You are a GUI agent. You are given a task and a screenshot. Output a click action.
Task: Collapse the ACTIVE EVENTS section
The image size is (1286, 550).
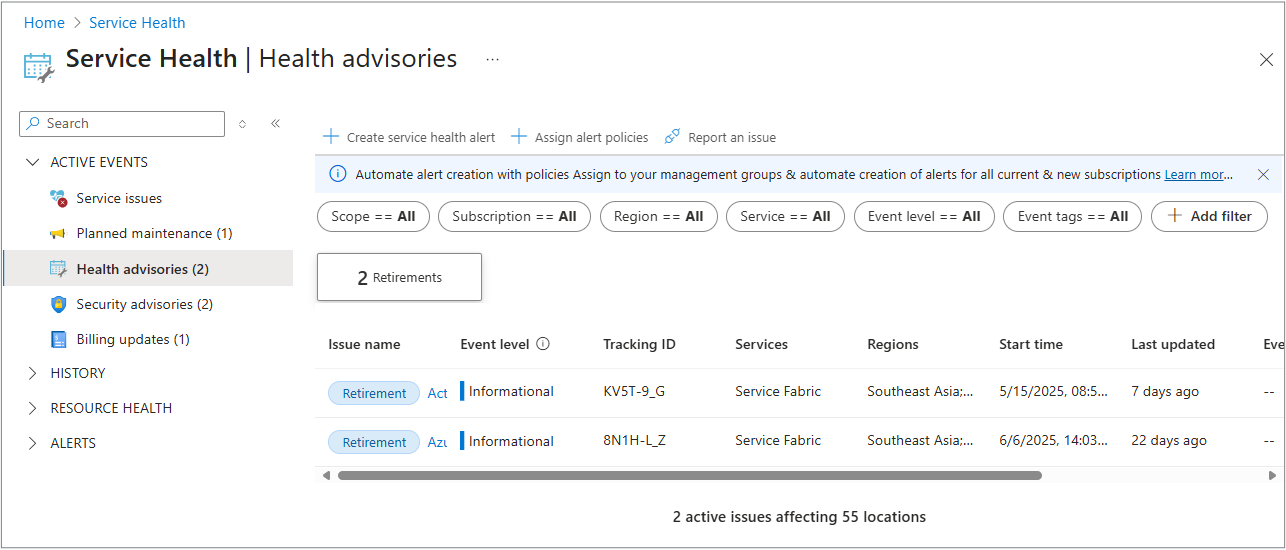pyautogui.click(x=32, y=162)
